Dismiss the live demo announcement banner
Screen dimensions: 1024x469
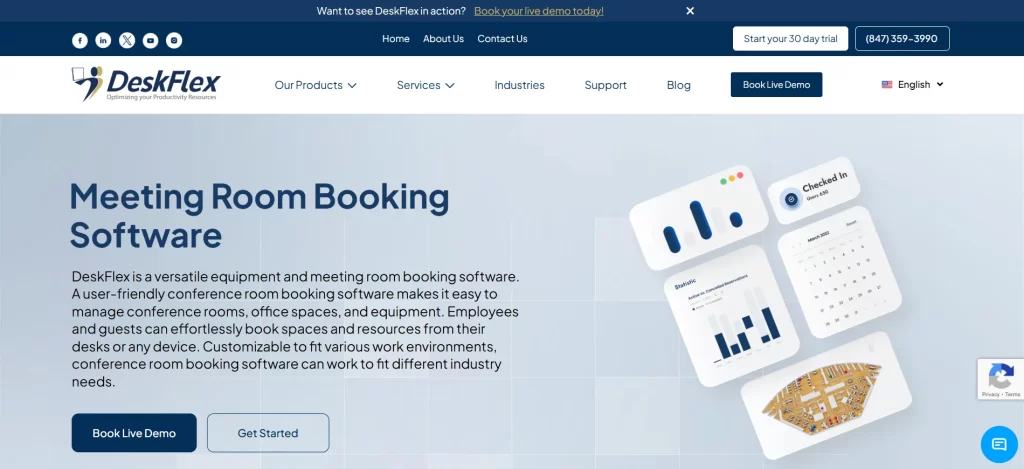point(690,10)
